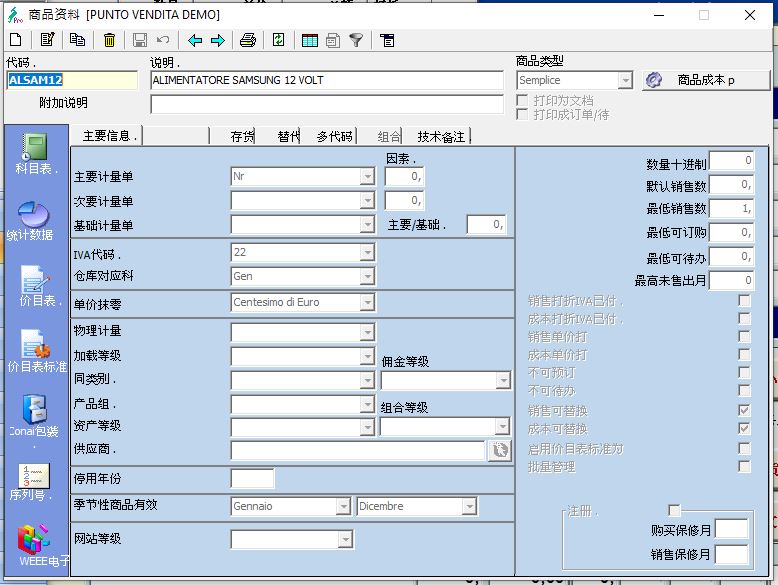Click the 商品成本 p gear button
This screenshot has height=585, width=778.
click(x=706, y=80)
